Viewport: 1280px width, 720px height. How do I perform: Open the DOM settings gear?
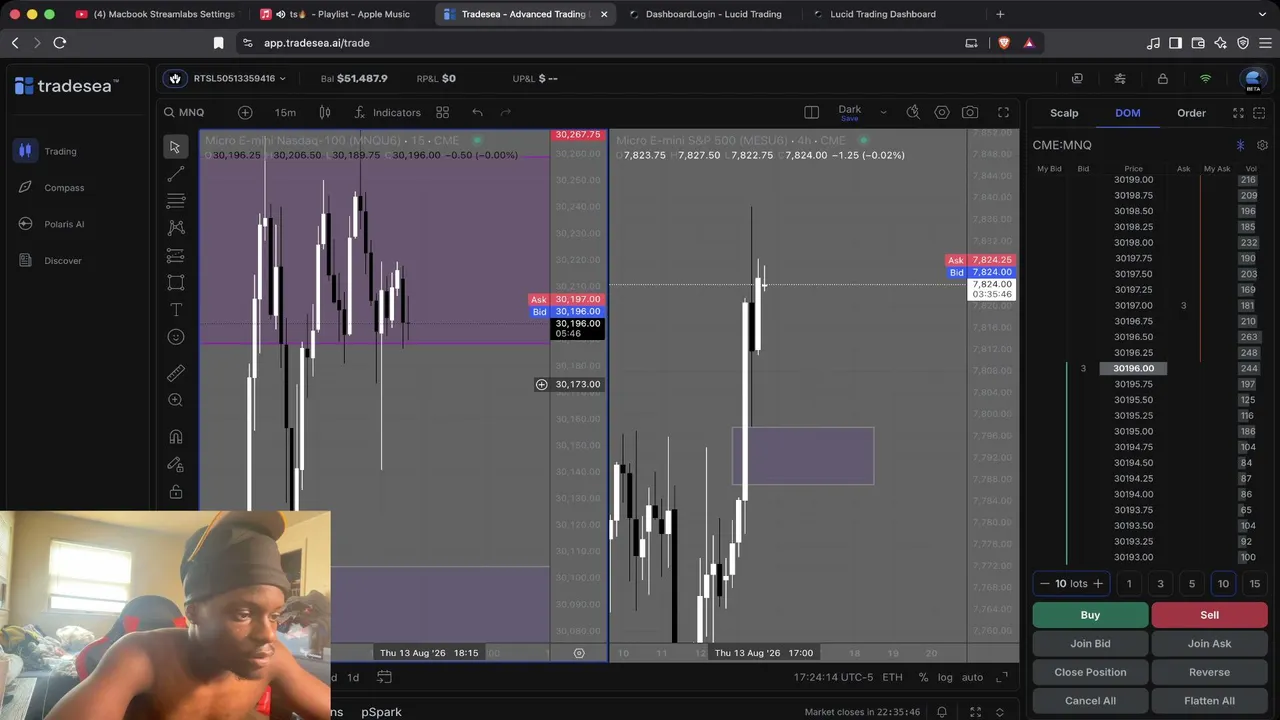click(1262, 145)
